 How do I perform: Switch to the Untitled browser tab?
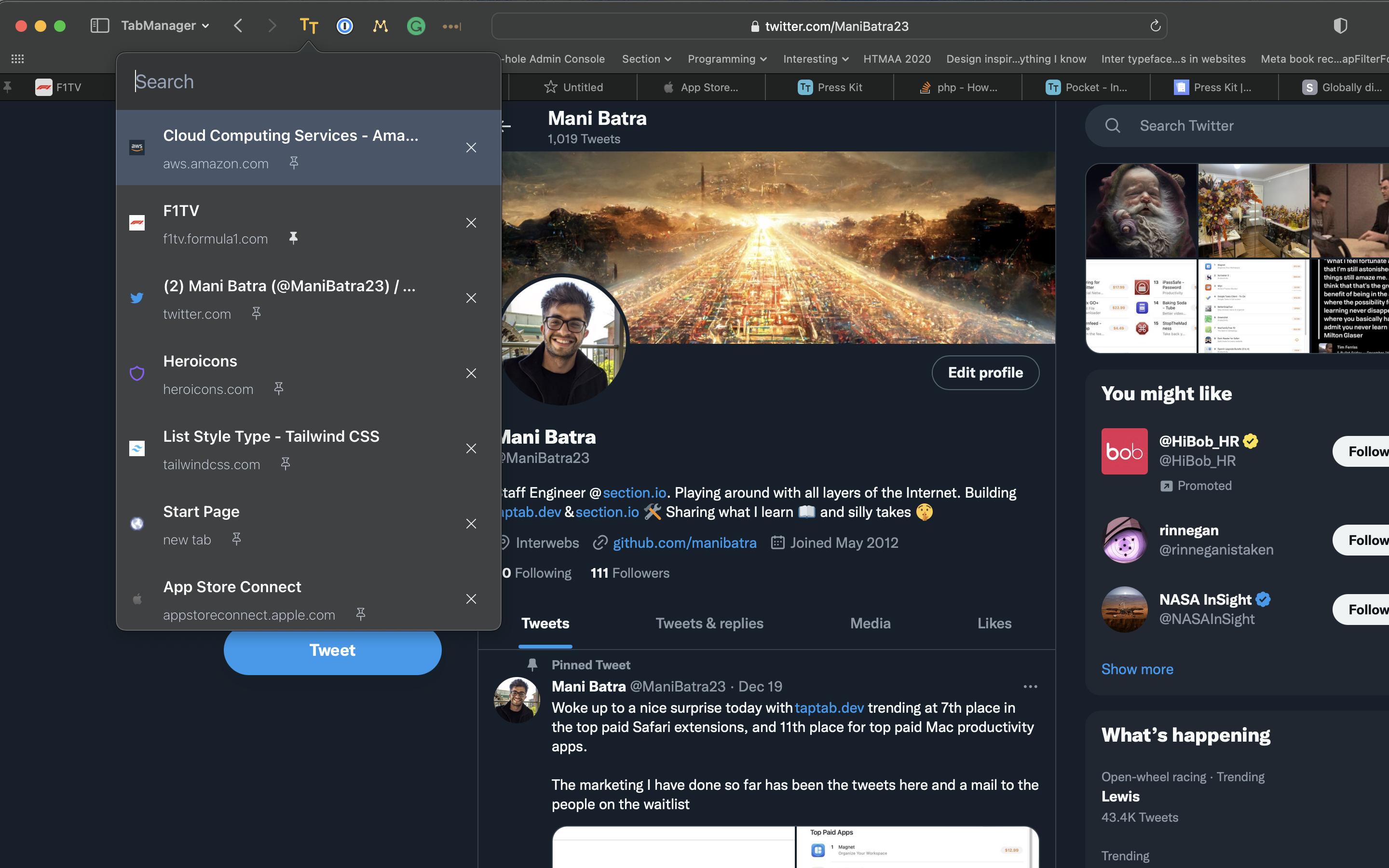(573, 87)
